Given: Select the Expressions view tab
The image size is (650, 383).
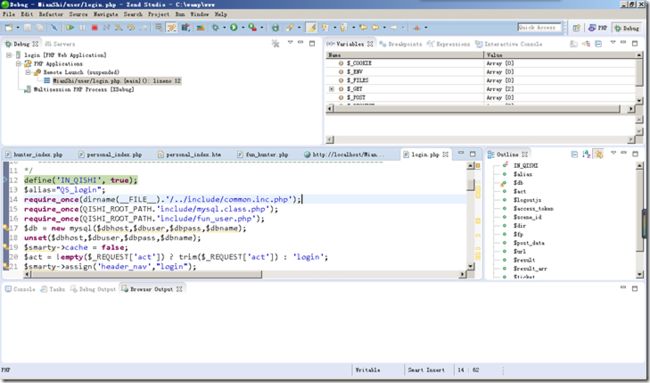Looking at the screenshot, I should tap(449, 44).
